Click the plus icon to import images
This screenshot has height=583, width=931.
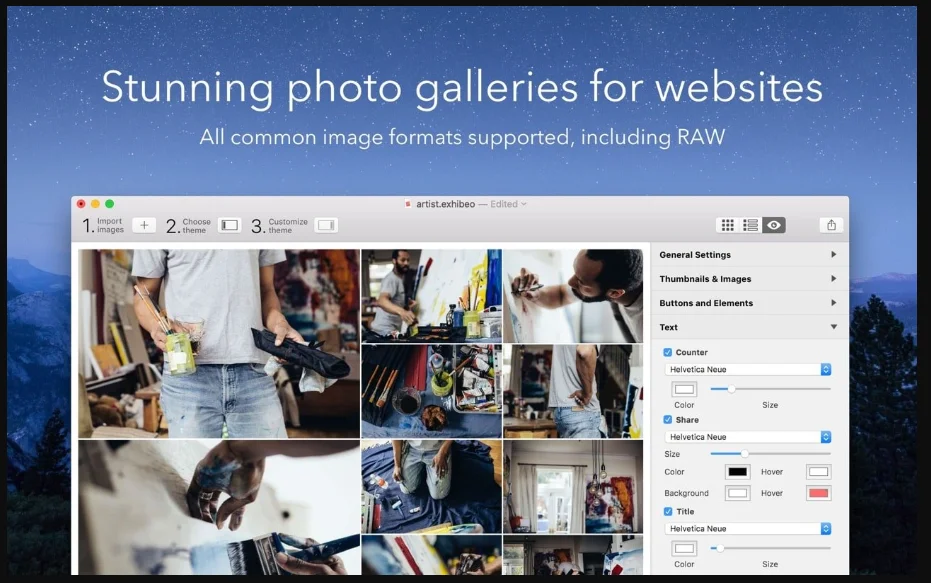(144, 225)
